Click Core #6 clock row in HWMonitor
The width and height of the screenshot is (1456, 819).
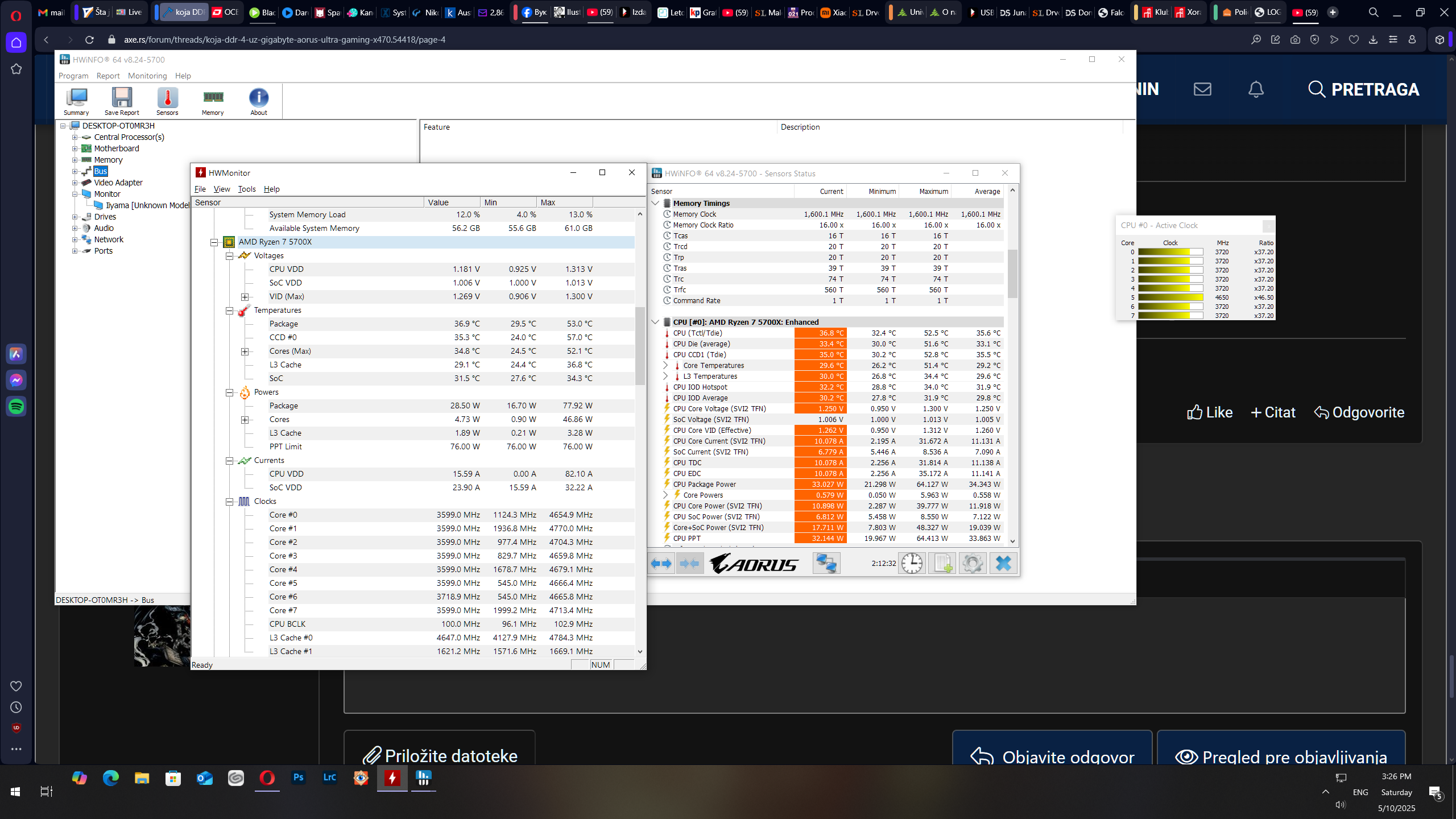(x=421, y=597)
